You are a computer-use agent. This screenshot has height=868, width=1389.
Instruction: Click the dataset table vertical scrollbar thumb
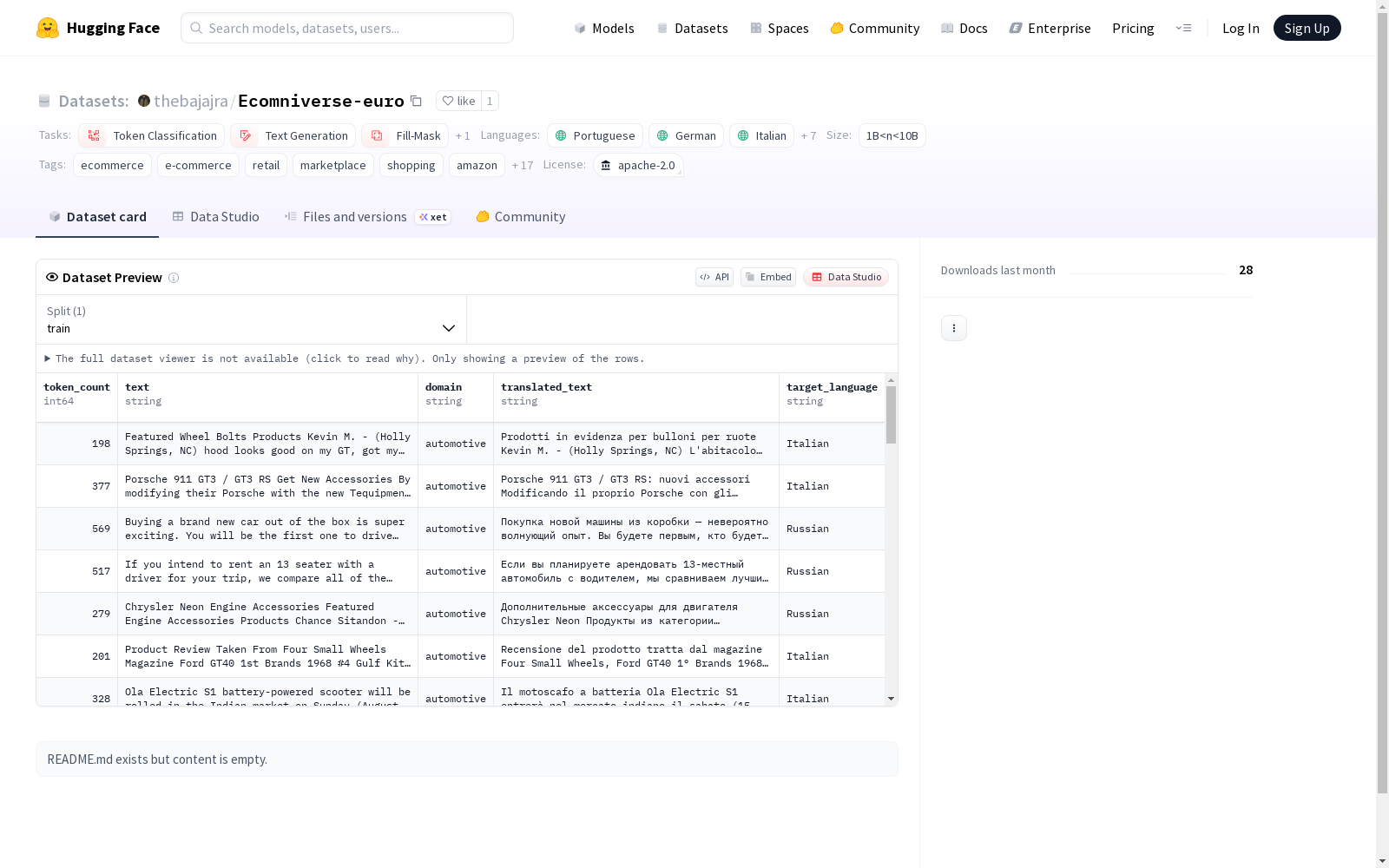tap(891, 415)
